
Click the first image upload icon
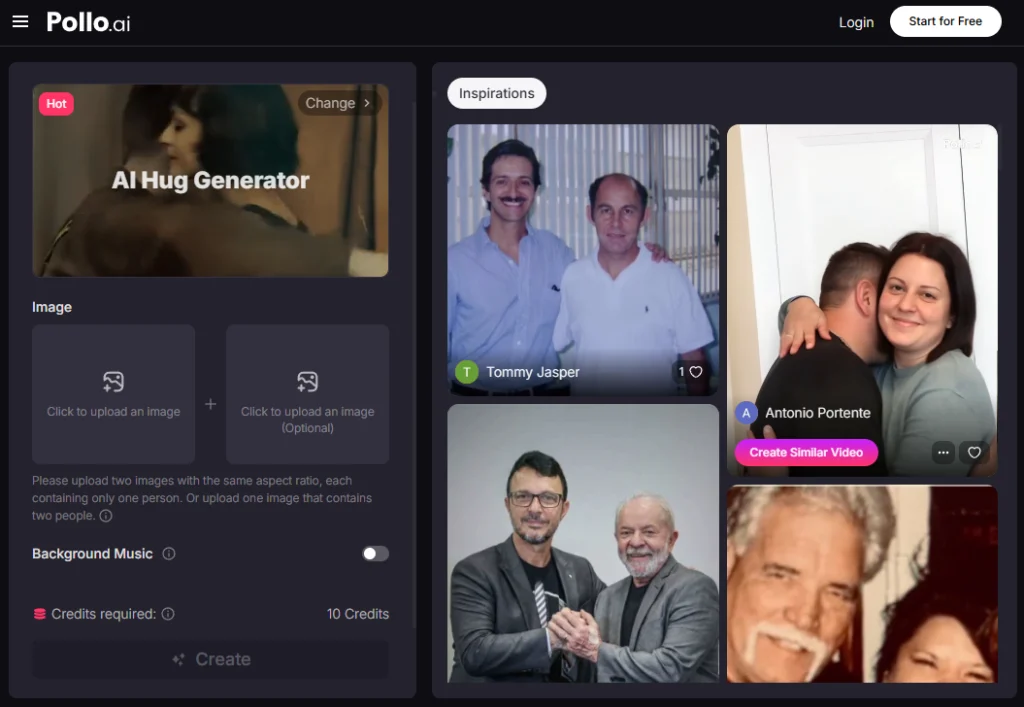pyautogui.click(x=113, y=382)
